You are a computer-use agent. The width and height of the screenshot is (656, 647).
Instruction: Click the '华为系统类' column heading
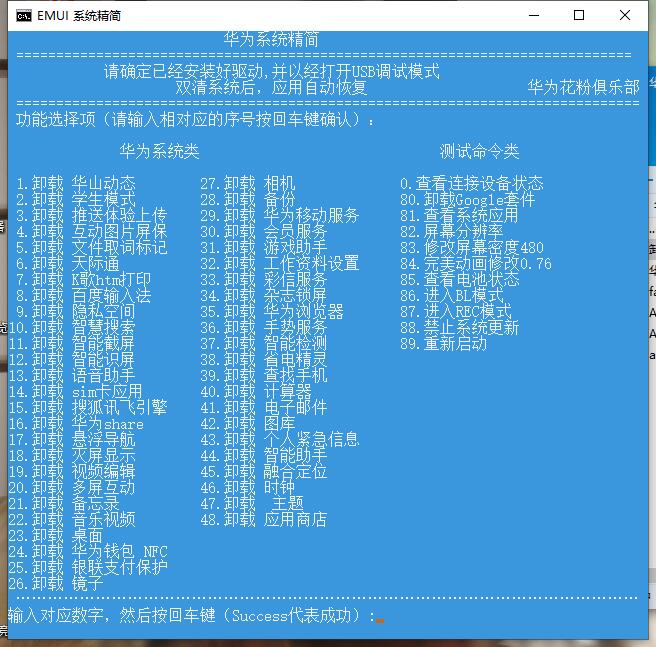[x=159, y=151]
